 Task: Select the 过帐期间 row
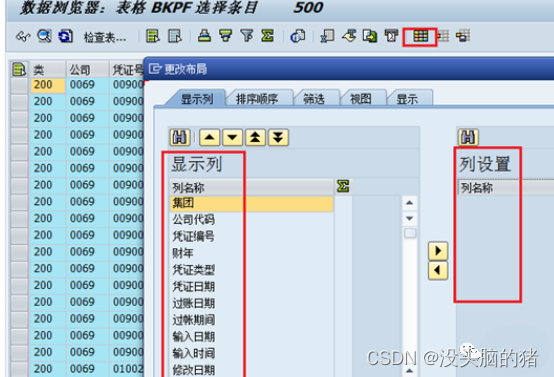click(252, 320)
